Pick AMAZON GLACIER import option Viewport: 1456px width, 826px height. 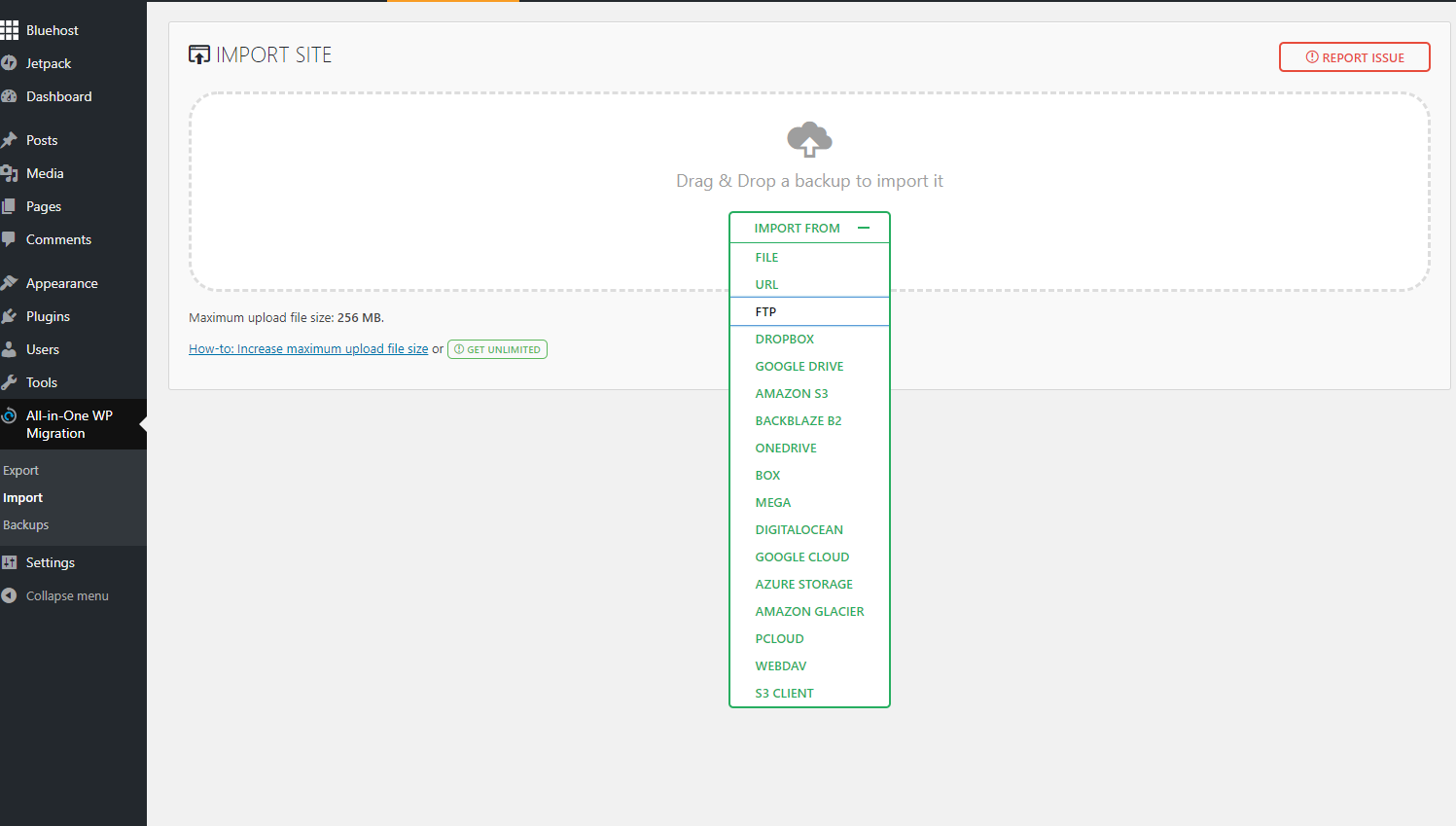point(809,611)
